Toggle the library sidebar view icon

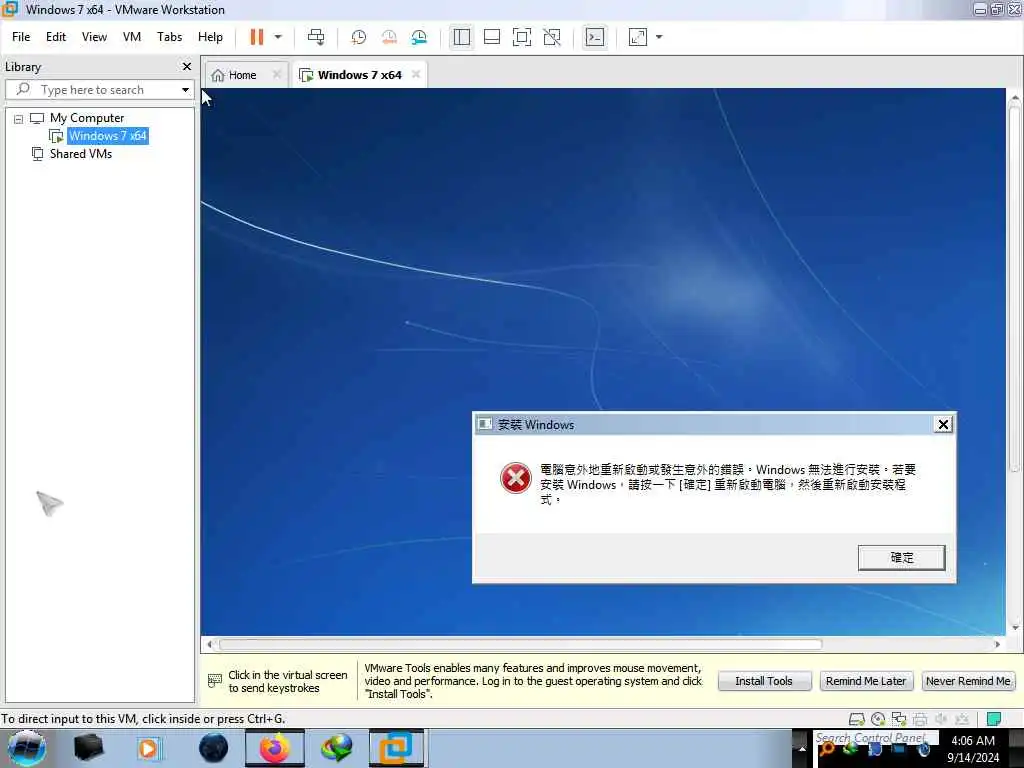click(462, 37)
